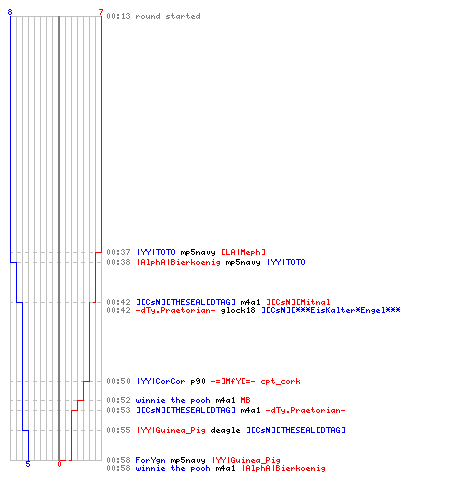The image size is (450, 500).
Task: Click ][CsN][***EisKalter*Engel*** name
Action: coord(331,310)
